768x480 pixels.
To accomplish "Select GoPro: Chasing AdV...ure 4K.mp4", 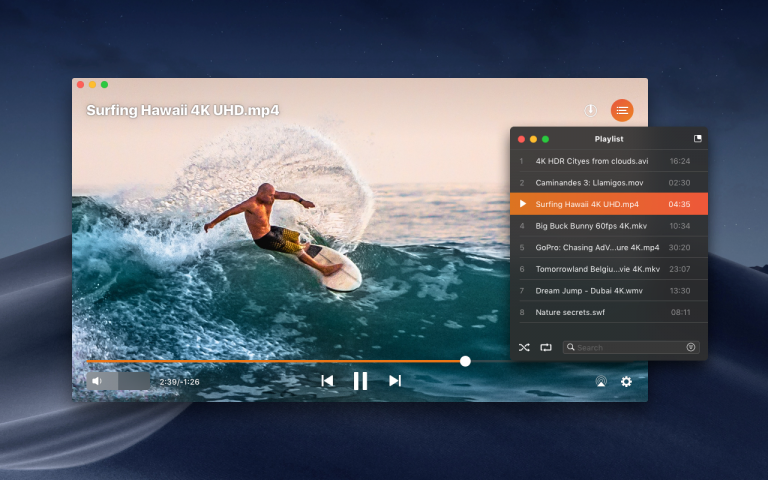I will click(609, 247).
